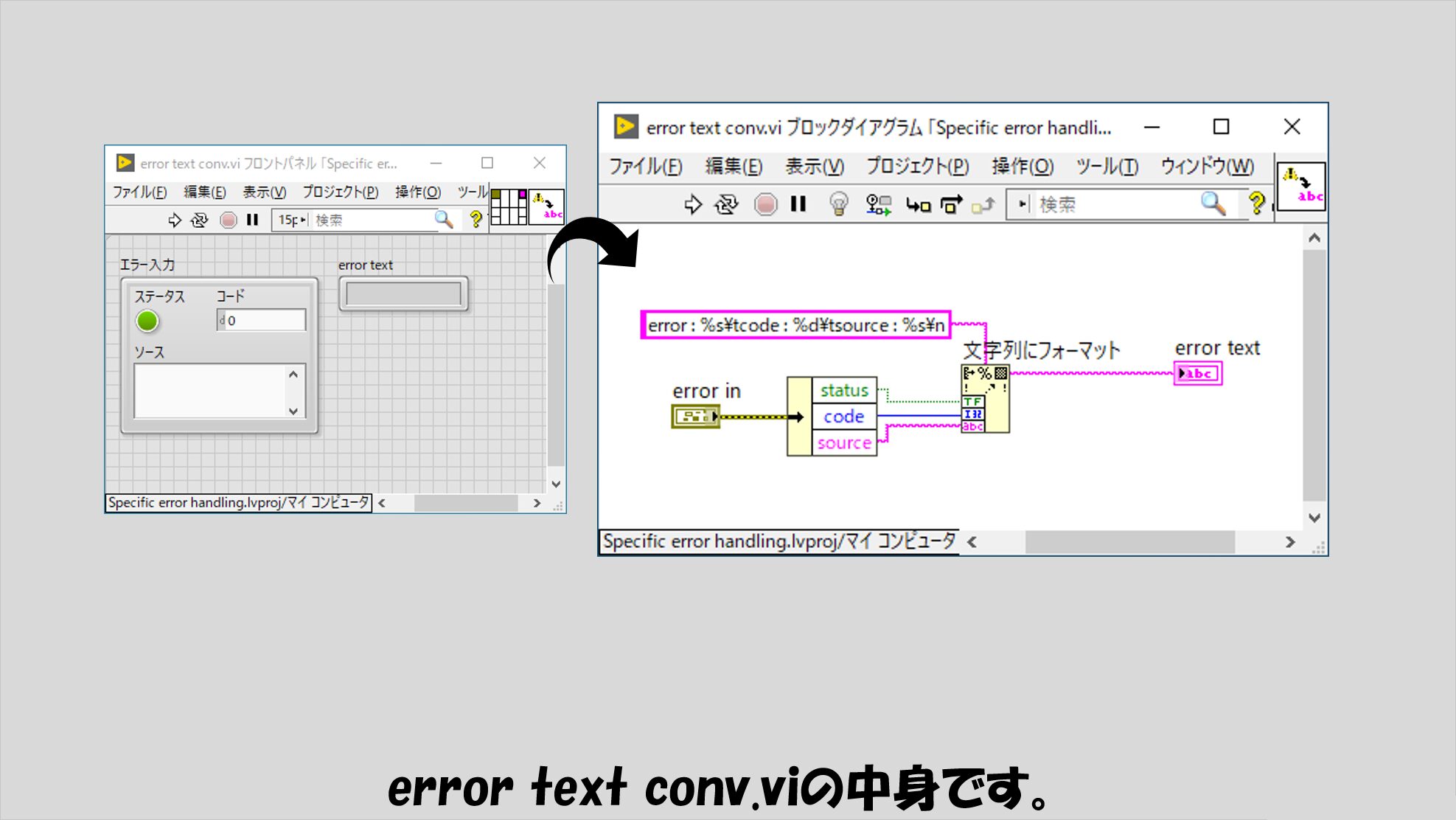Screen dimensions: 1456x820
Task: Click block diagram horizontal scrollbar thumb
Action: tap(1129, 542)
